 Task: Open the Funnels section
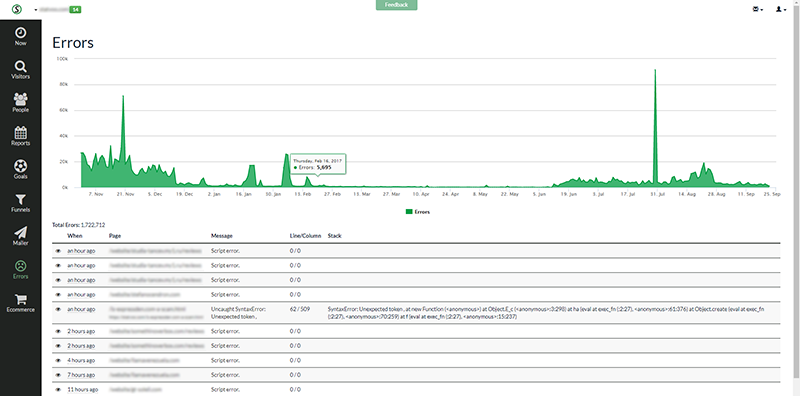[20, 203]
